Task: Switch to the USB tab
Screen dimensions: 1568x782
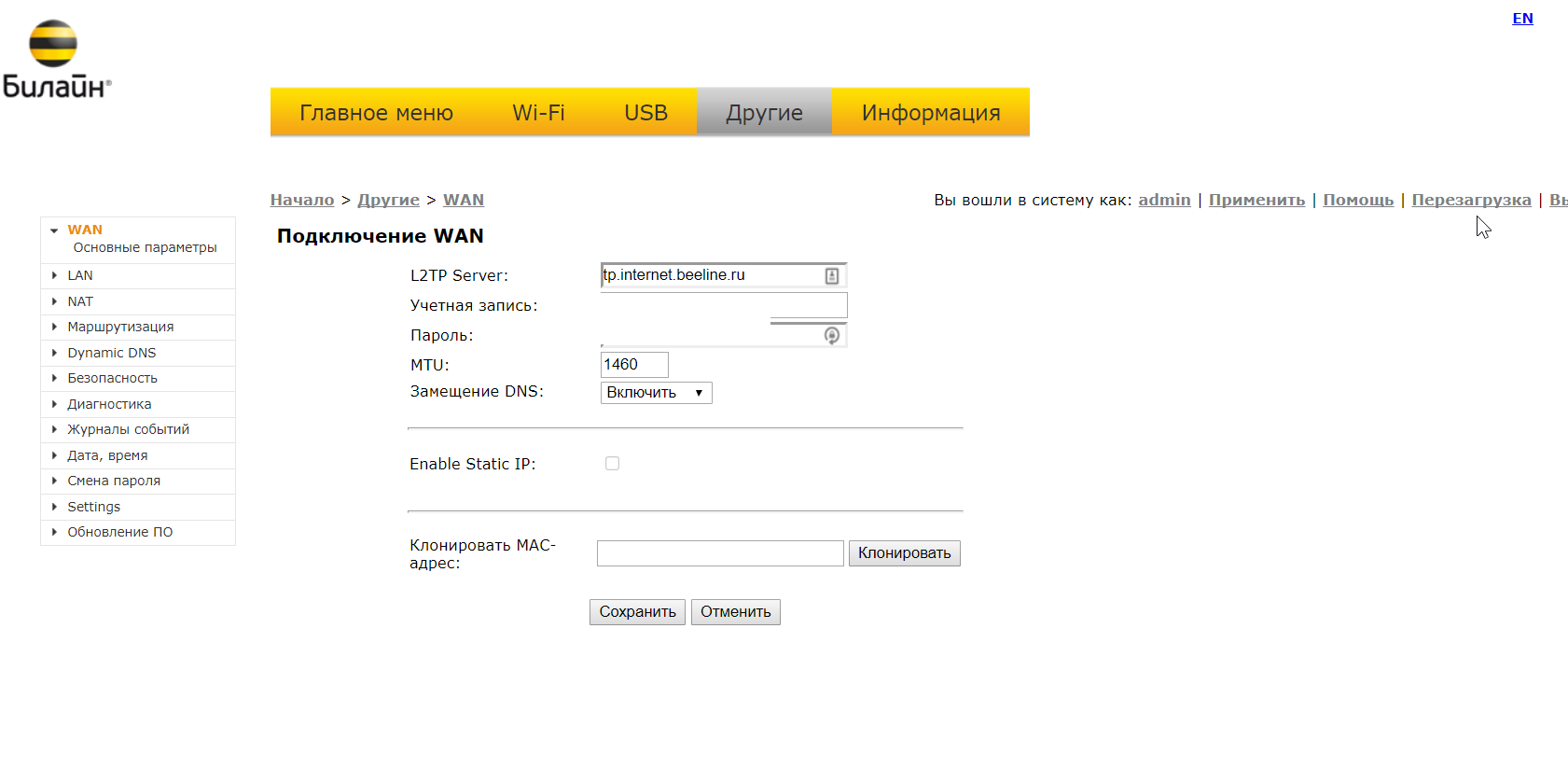Action: coord(645,112)
